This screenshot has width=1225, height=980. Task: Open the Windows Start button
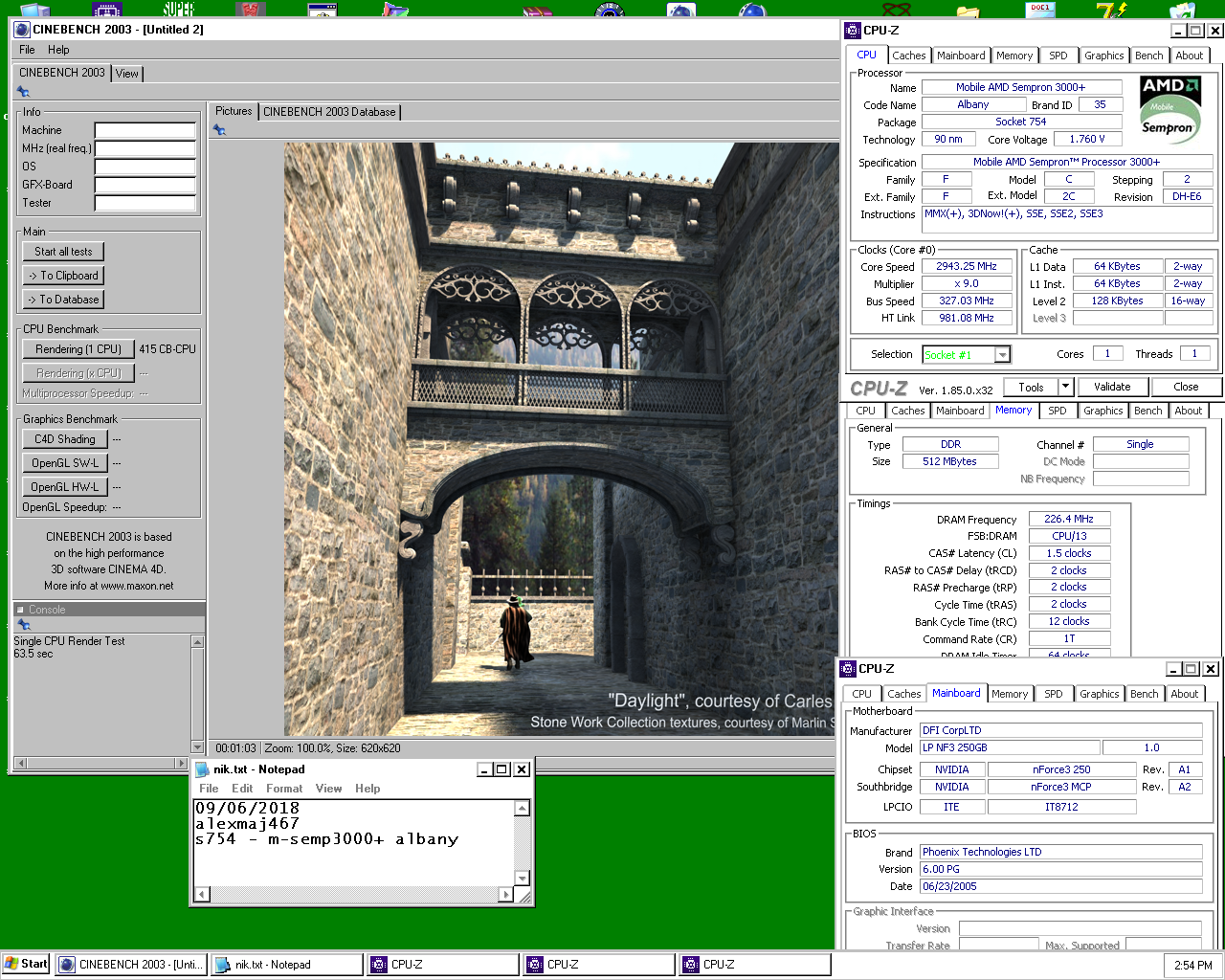coord(27,964)
